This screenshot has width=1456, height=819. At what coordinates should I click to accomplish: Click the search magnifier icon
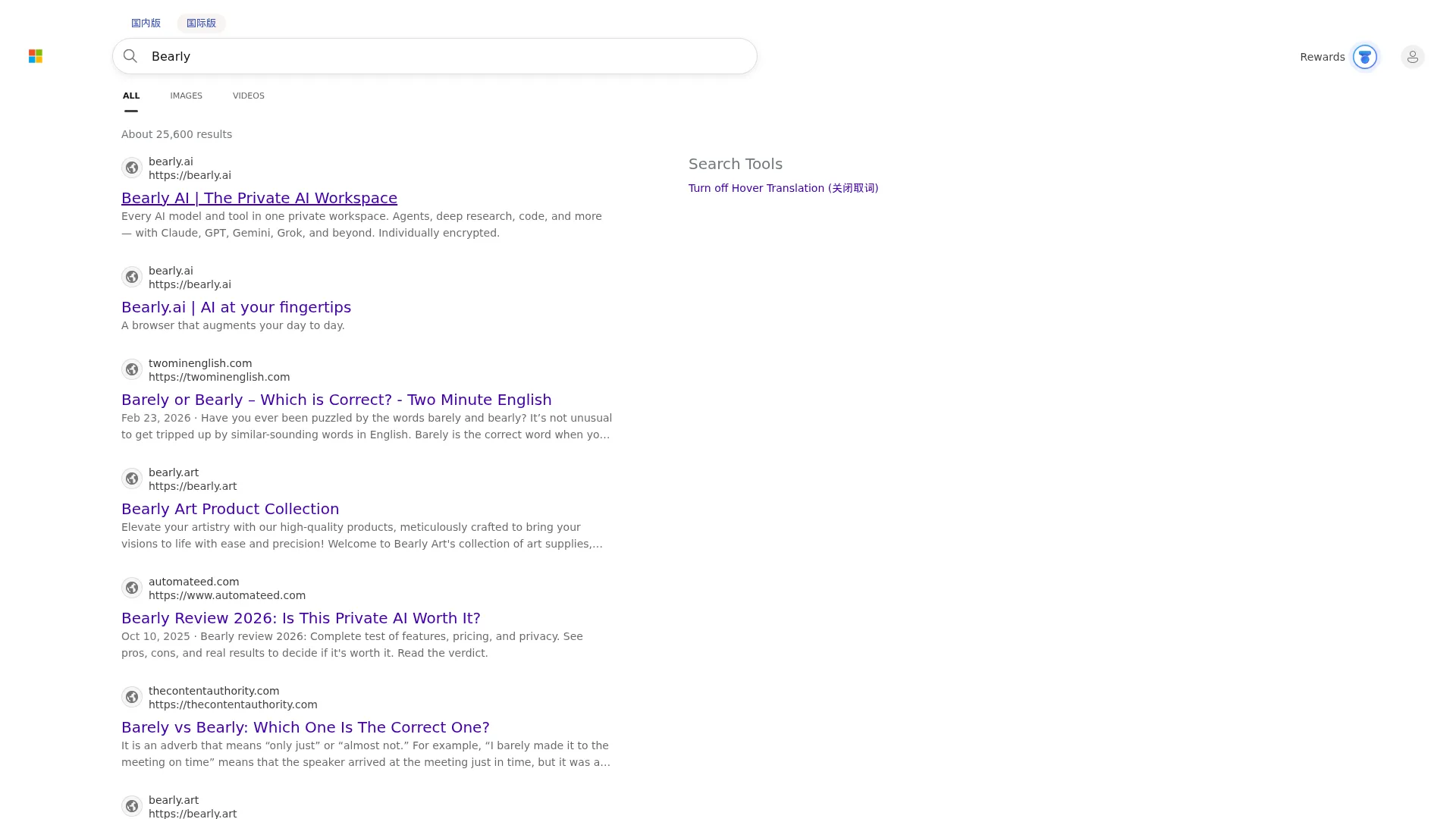coord(130,56)
